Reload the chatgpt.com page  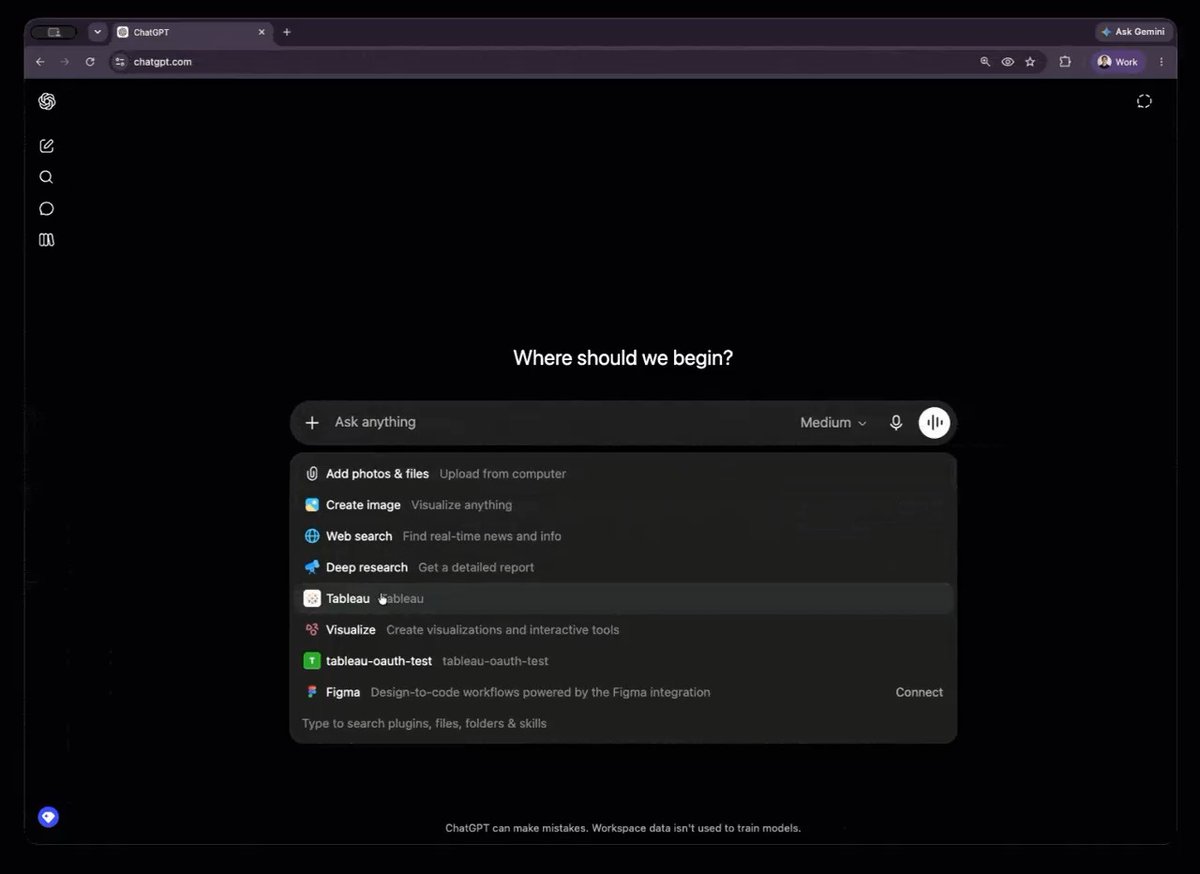click(90, 62)
